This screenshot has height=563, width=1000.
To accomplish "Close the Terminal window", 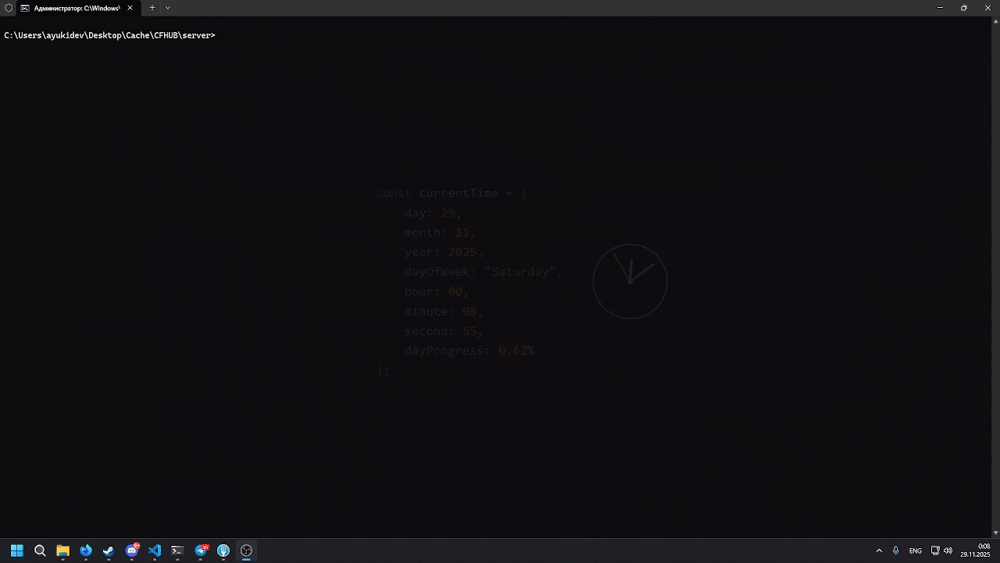I will coord(988,8).
